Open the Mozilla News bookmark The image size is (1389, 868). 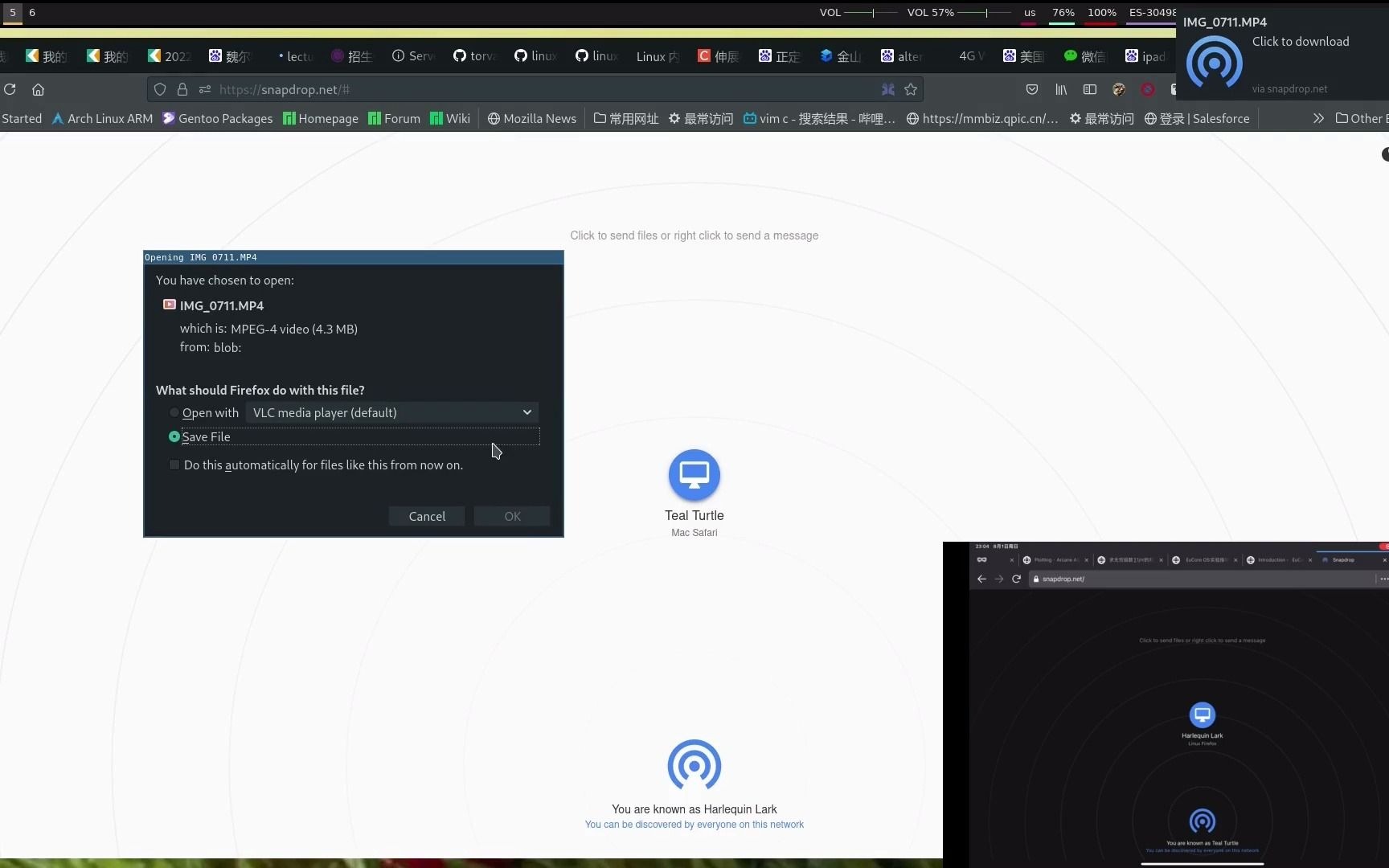click(531, 118)
